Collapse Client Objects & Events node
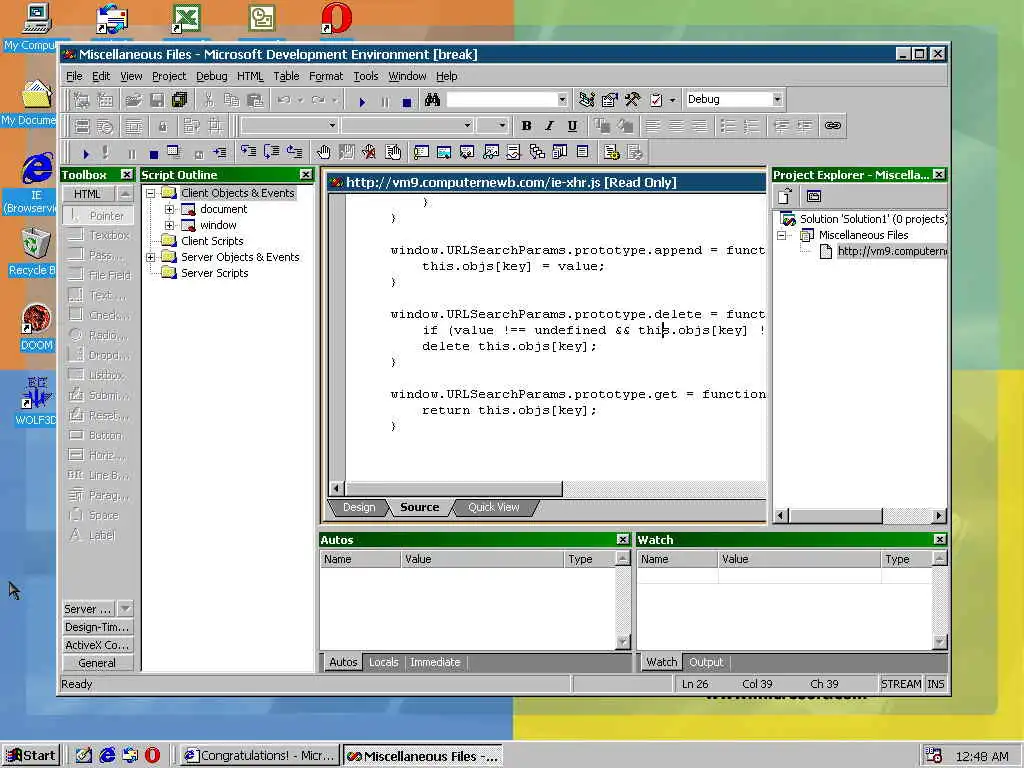The height and width of the screenshot is (768, 1024). pos(150,193)
